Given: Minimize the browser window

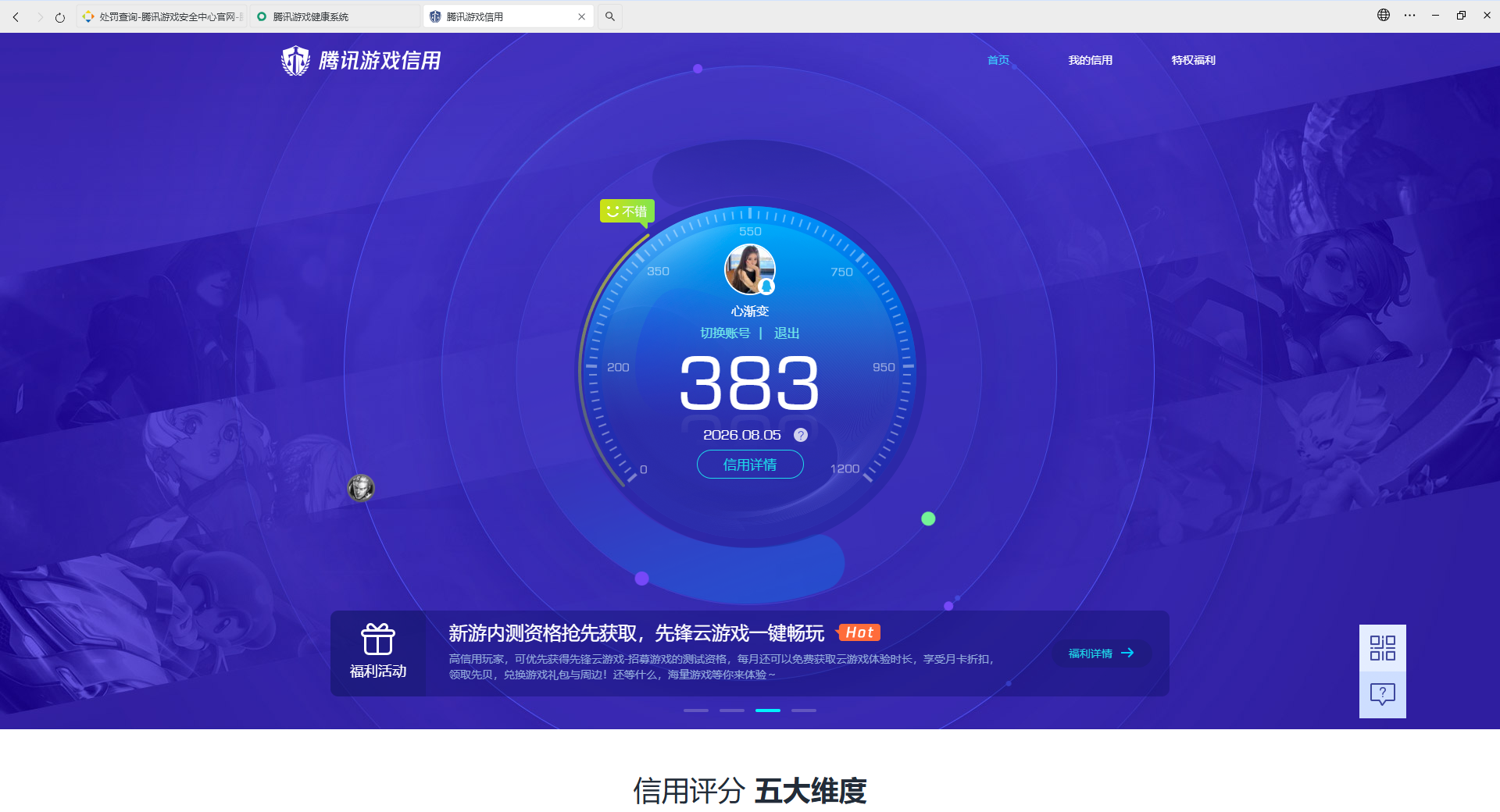Looking at the screenshot, I should pos(1435,15).
